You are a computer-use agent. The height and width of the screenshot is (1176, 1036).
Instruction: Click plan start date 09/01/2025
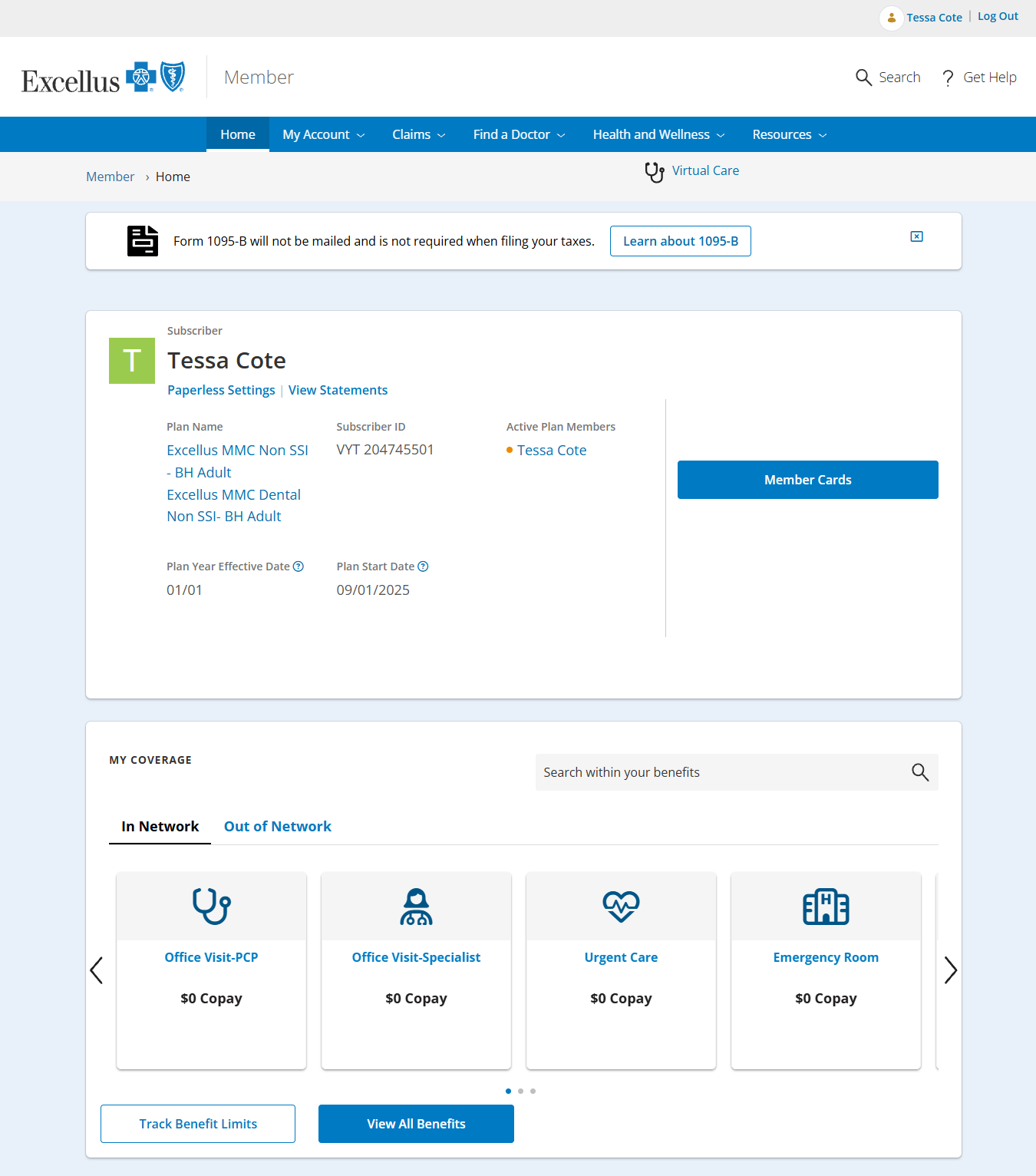373,590
